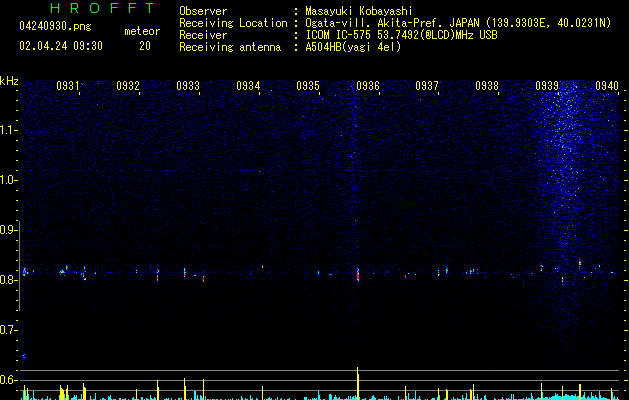
Task: Click antenna value A504HB(yagi 4el)
Action: tap(353, 47)
